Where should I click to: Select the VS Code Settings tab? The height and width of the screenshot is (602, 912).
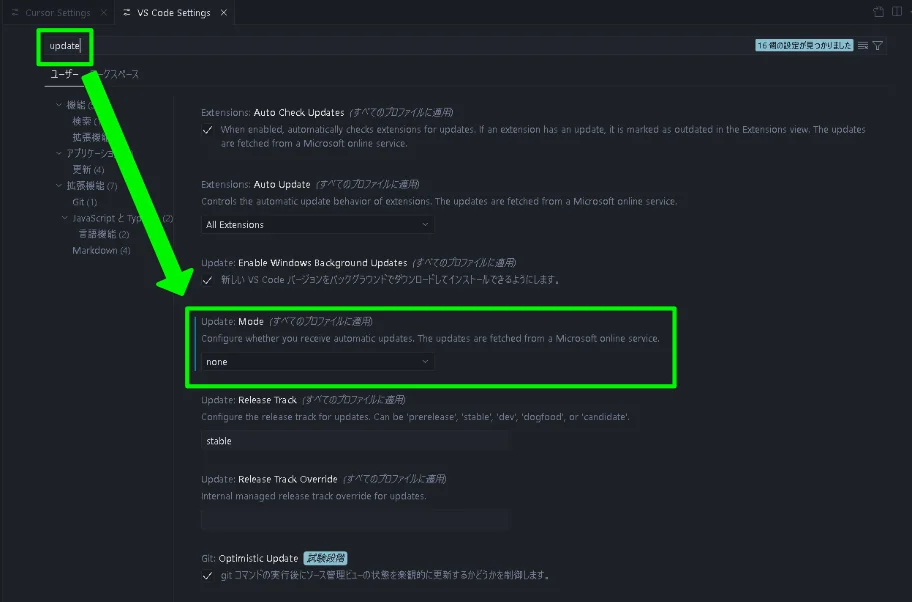tap(173, 13)
